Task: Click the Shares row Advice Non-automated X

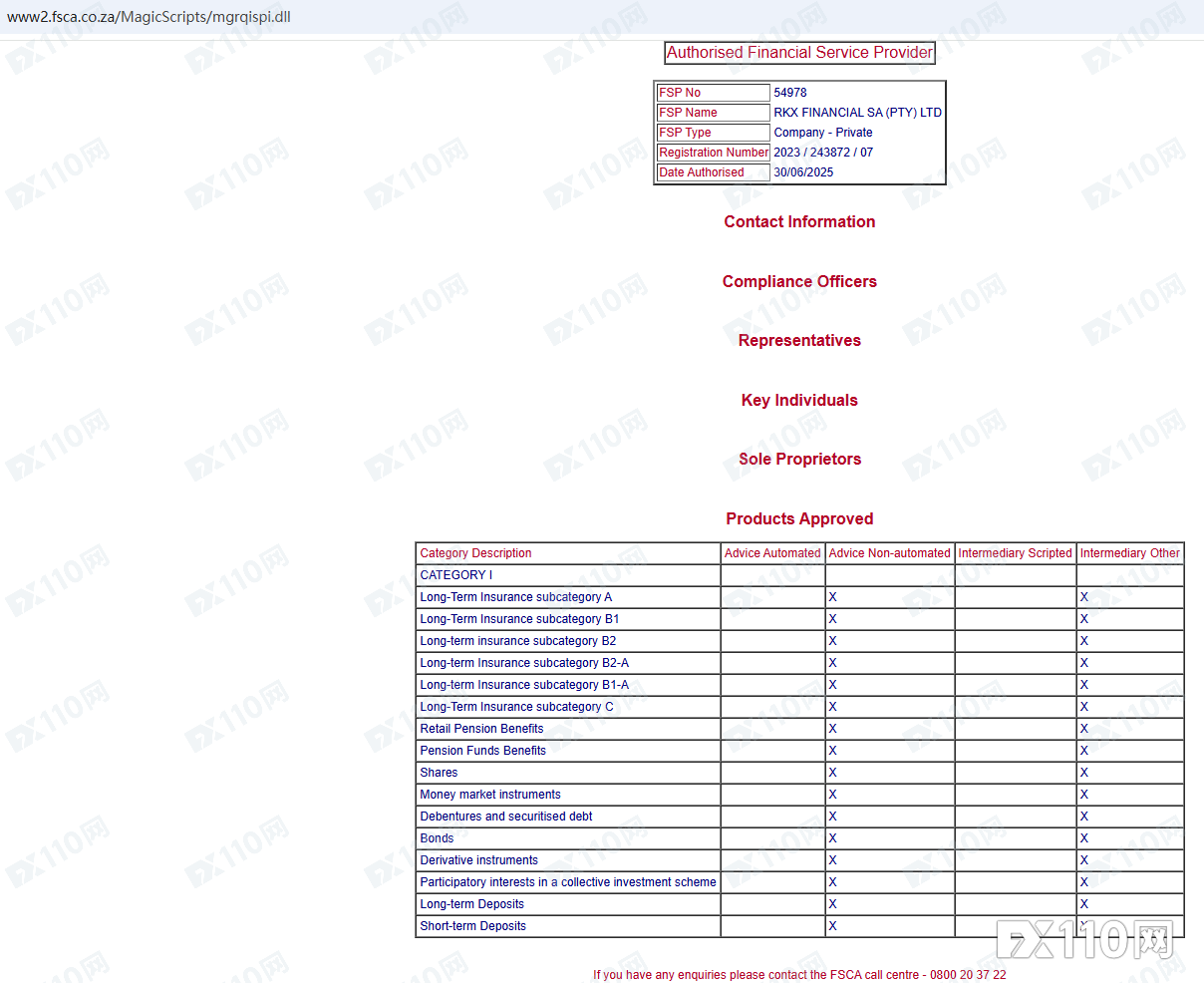Action: point(832,773)
